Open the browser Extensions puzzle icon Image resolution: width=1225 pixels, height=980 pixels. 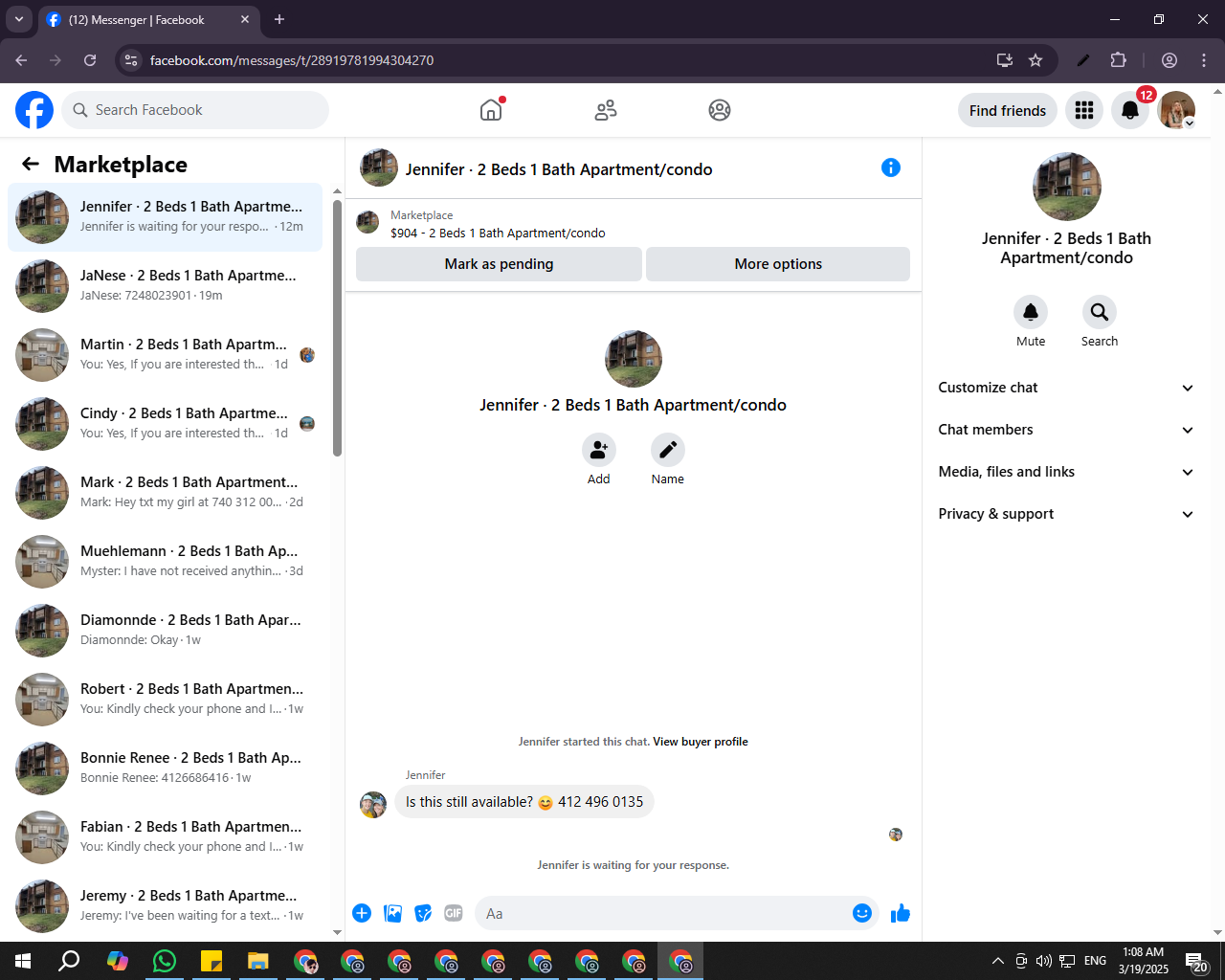1118,60
